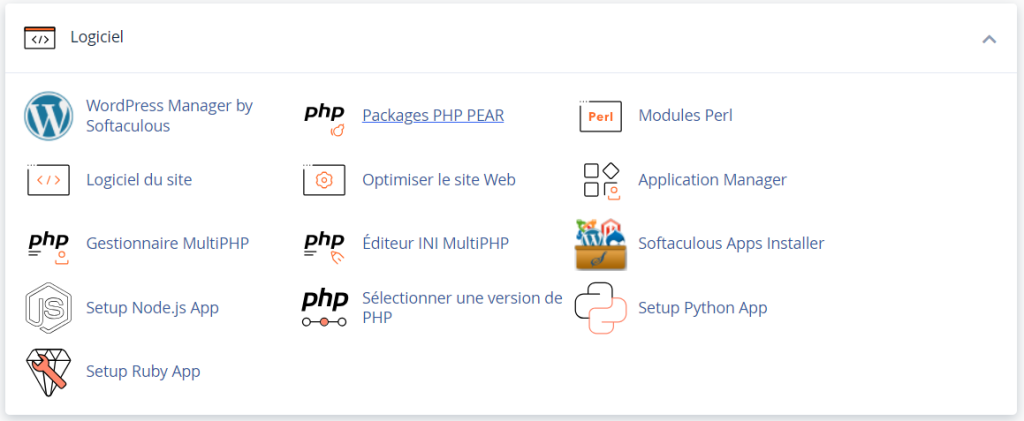Collapse the Logiciel section with chevron
Screen dimensions: 1024x421
[x=989, y=39]
